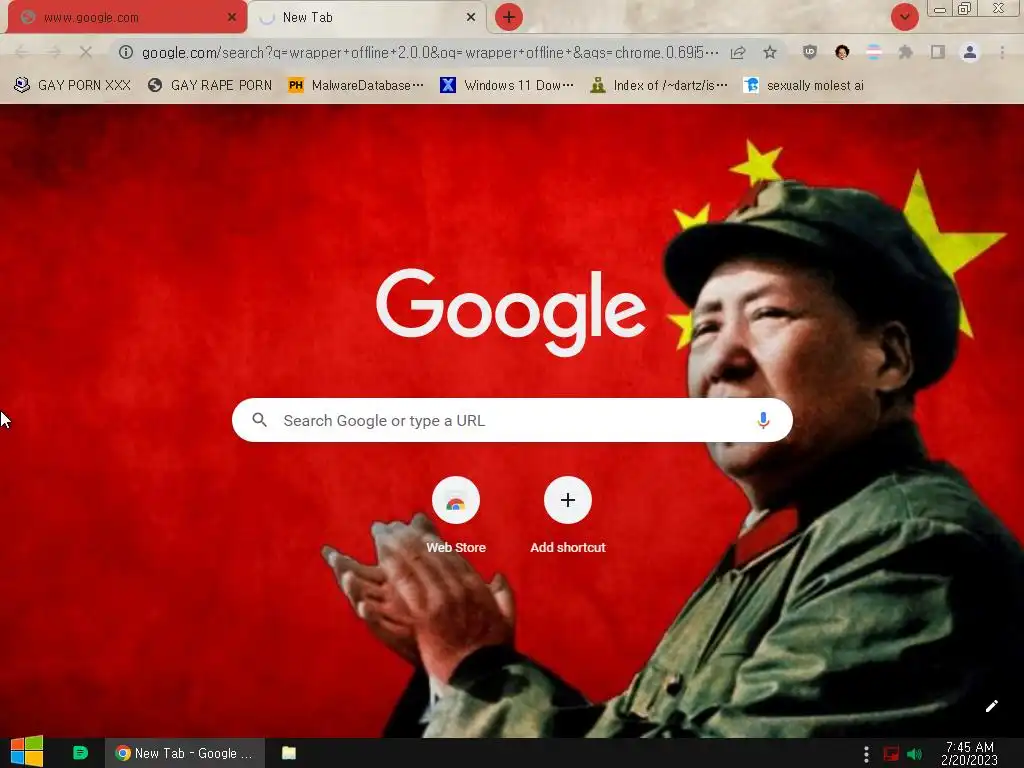Select the New Tab tab

(368, 17)
